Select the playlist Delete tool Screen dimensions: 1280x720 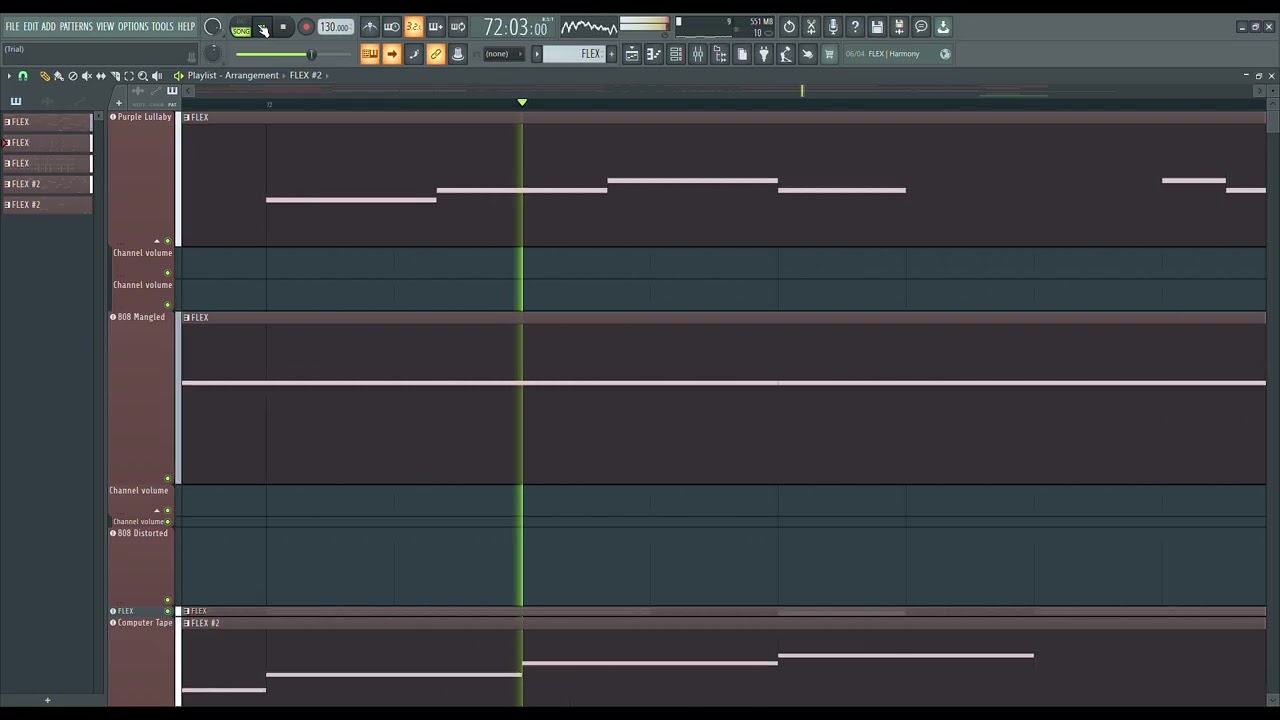72,76
